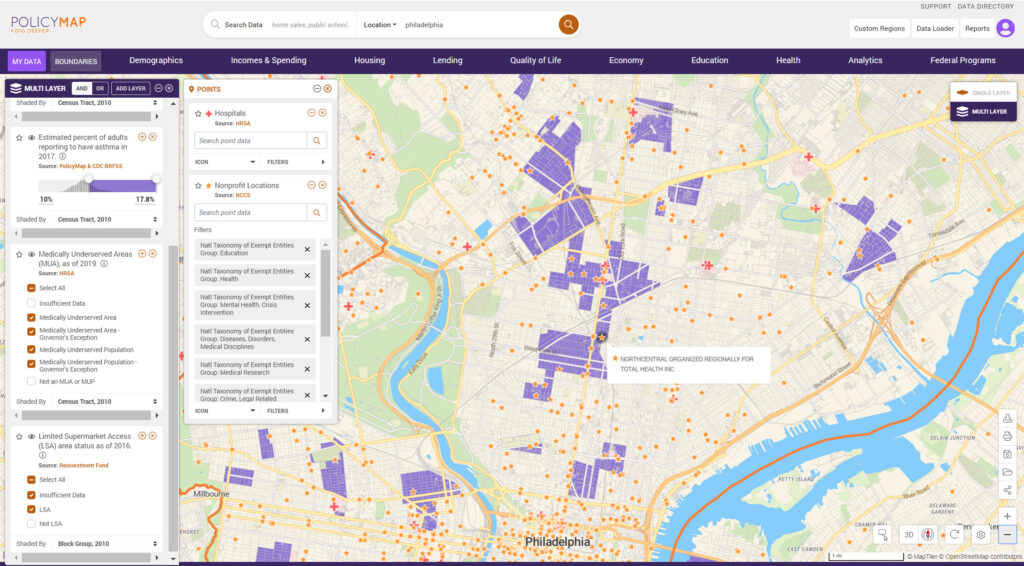
Task: Open the Custom Regions button
Action: pos(879,29)
